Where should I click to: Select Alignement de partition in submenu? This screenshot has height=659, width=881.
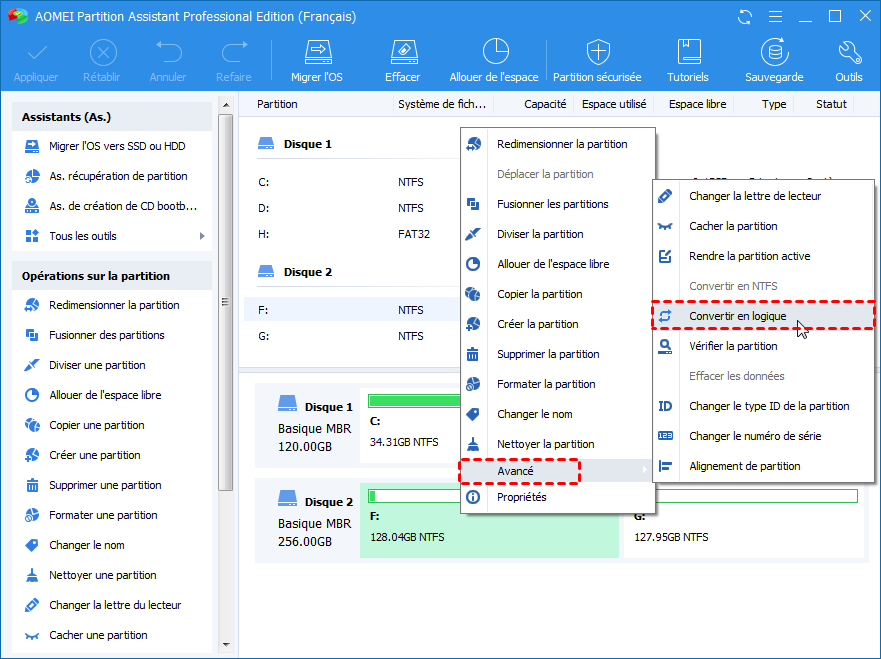pyautogui.click(x=763, y=466)
